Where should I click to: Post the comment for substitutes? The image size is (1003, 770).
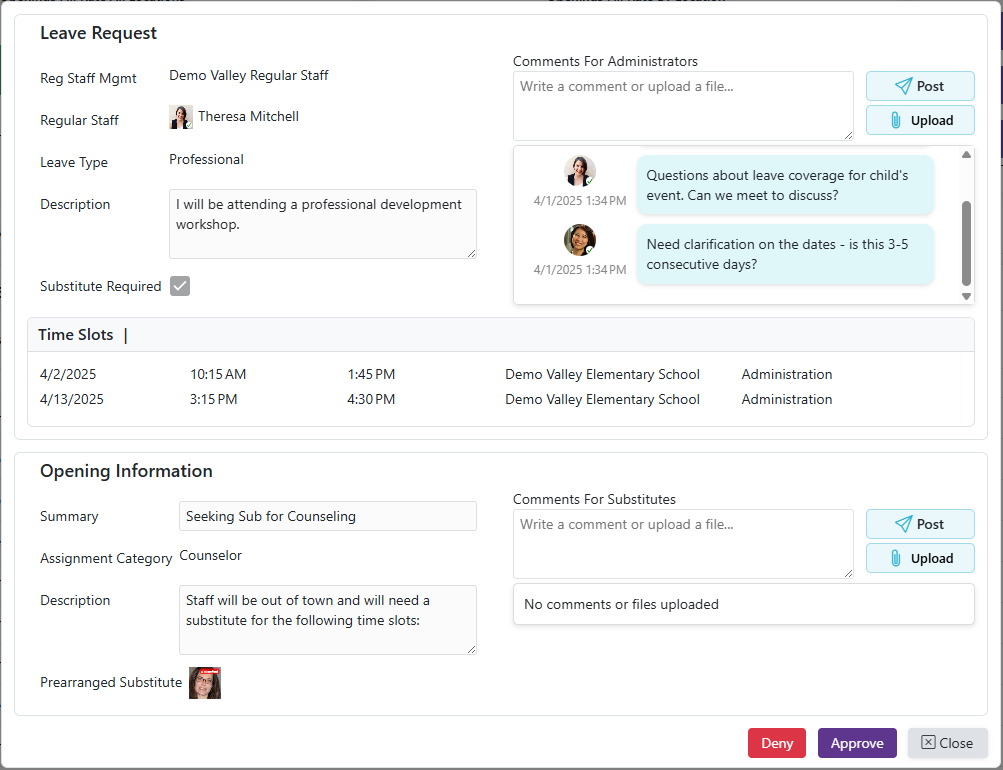tap(919, 524)
